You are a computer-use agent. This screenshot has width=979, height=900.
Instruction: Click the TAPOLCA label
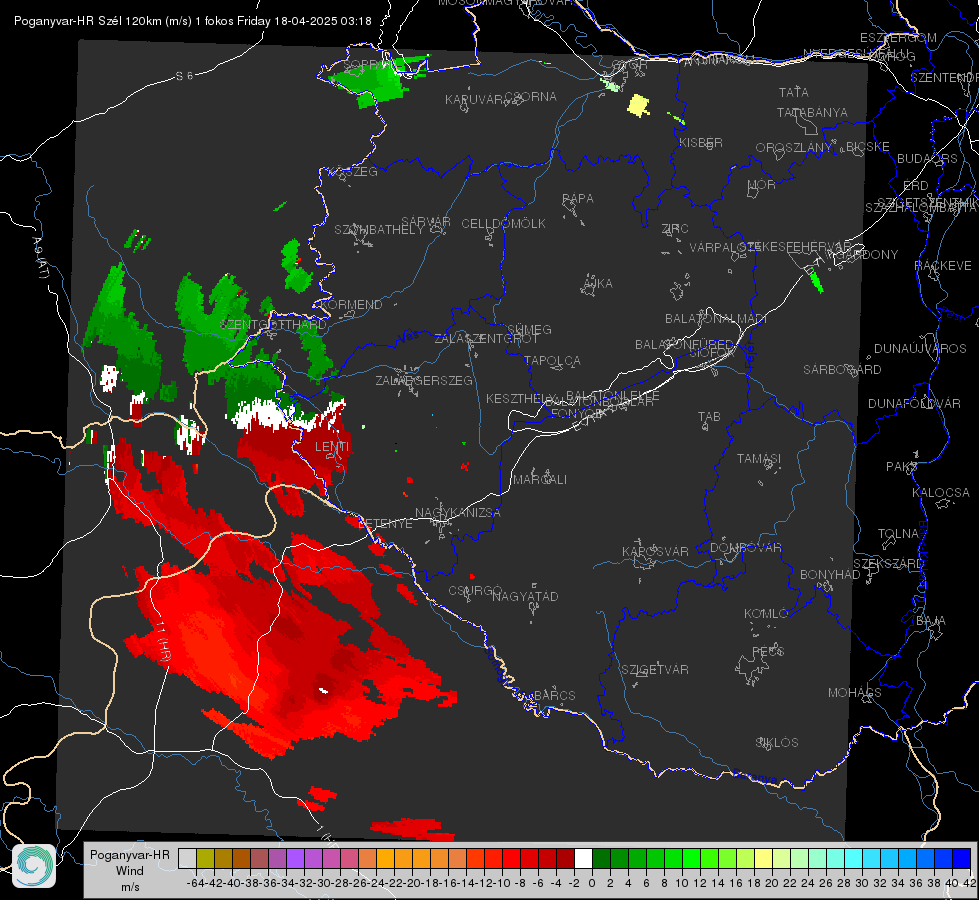point(553,360)
